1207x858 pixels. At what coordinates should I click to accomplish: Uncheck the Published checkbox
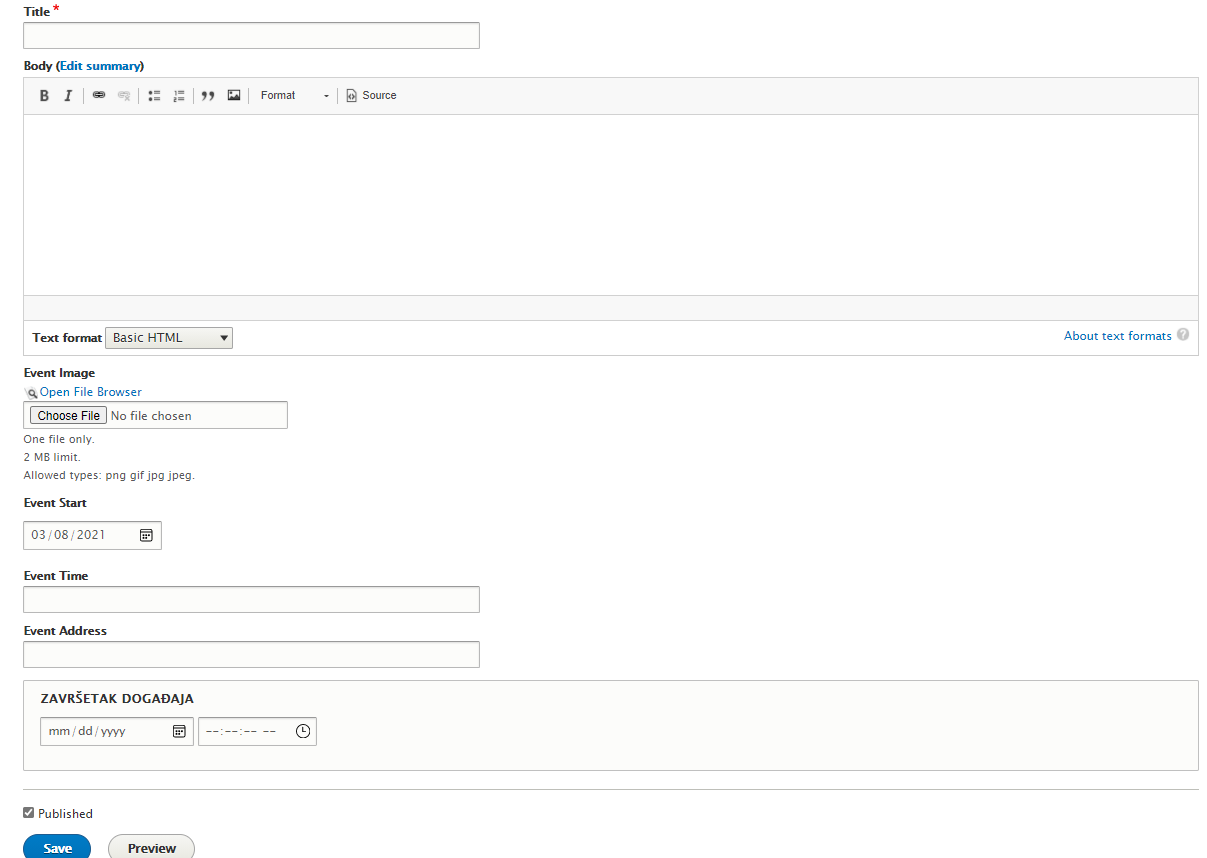pyautogui.click(x=29, y=813)
